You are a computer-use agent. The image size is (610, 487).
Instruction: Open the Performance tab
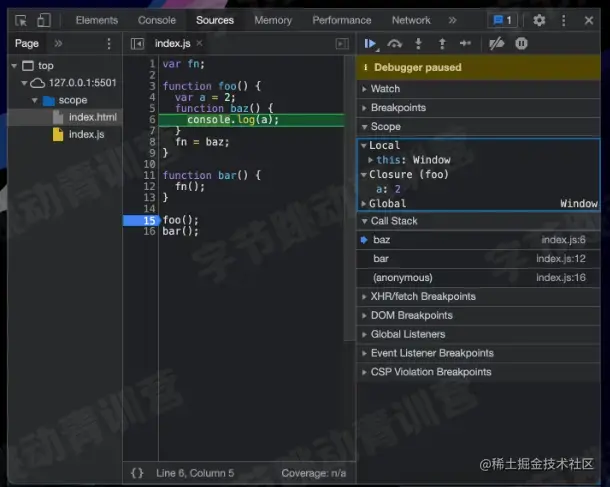(x=342, y=20)
